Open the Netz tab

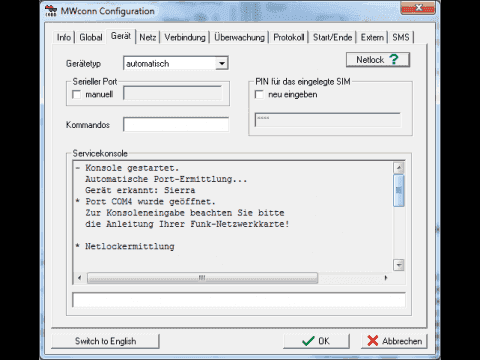point(148,37)
